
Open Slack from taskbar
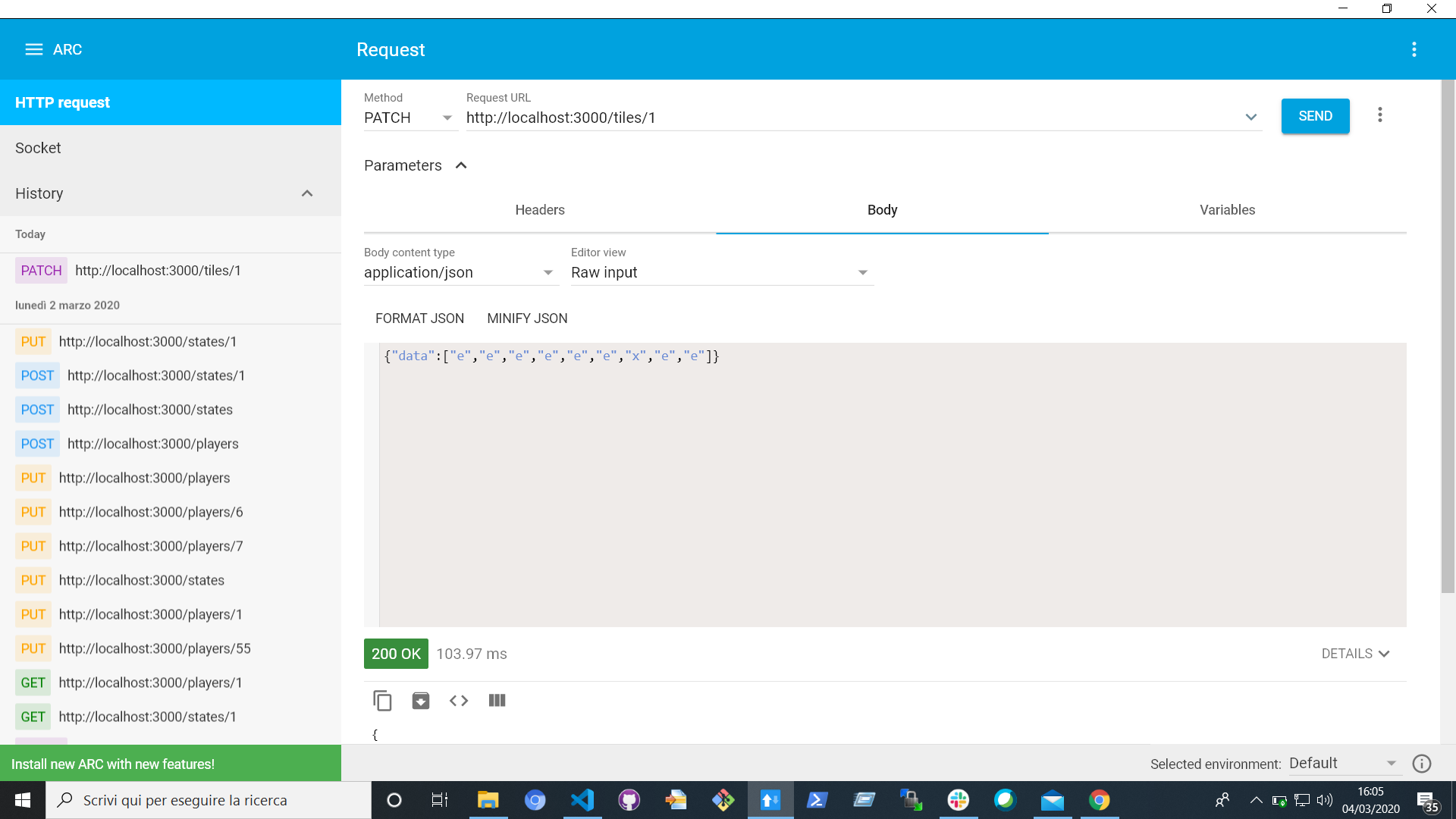[x=959, y=800]
